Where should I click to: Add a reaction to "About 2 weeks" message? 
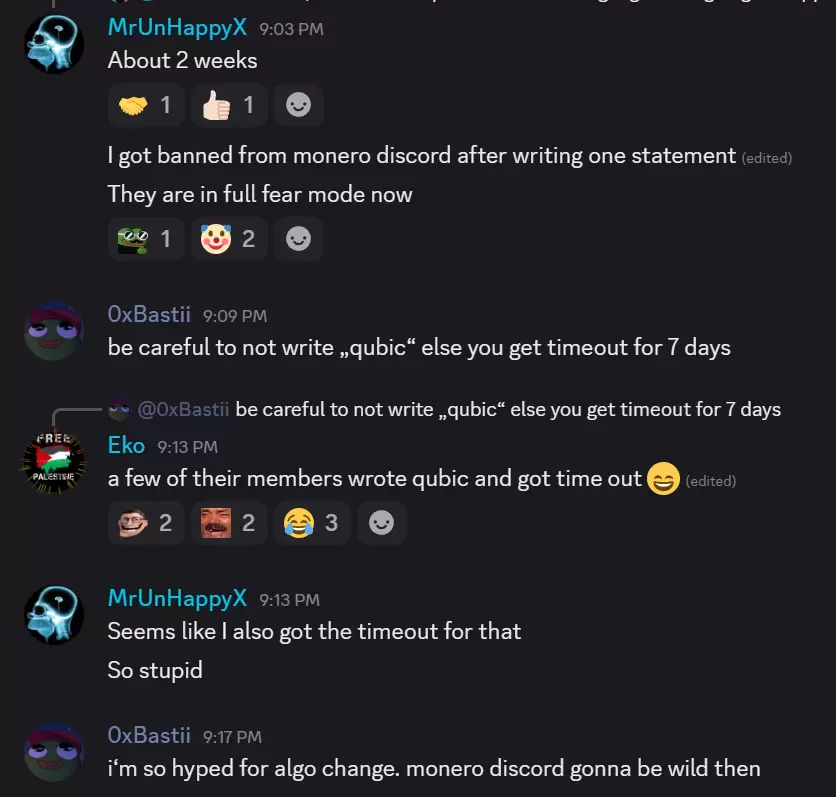(x=299, y=104)
